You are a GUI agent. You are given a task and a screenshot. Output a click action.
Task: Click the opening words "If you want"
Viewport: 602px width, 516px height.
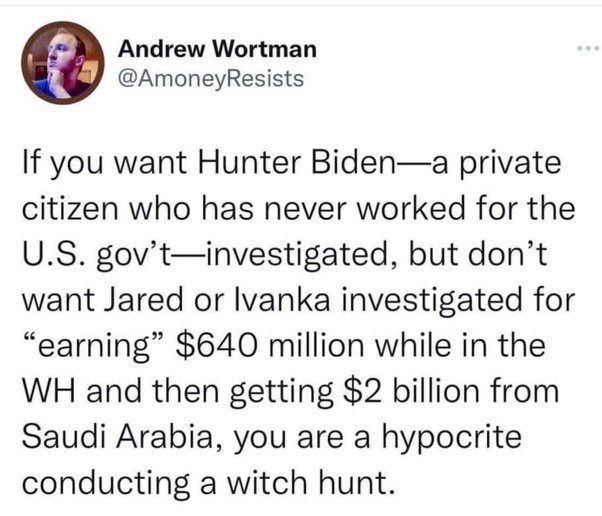click(x=106, y=164)
